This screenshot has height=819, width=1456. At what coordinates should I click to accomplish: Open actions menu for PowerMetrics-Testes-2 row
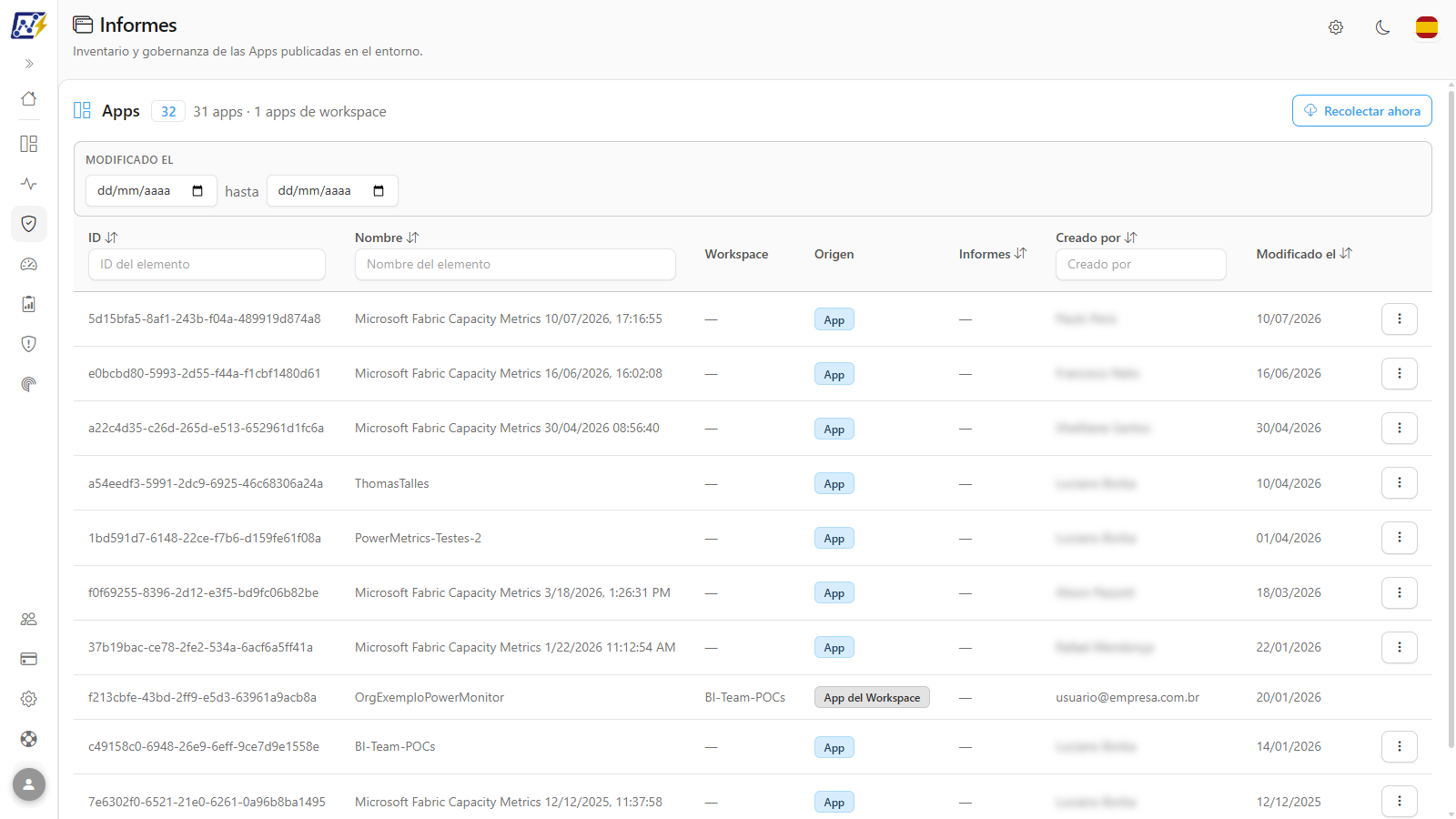(x=1400, y=537)
